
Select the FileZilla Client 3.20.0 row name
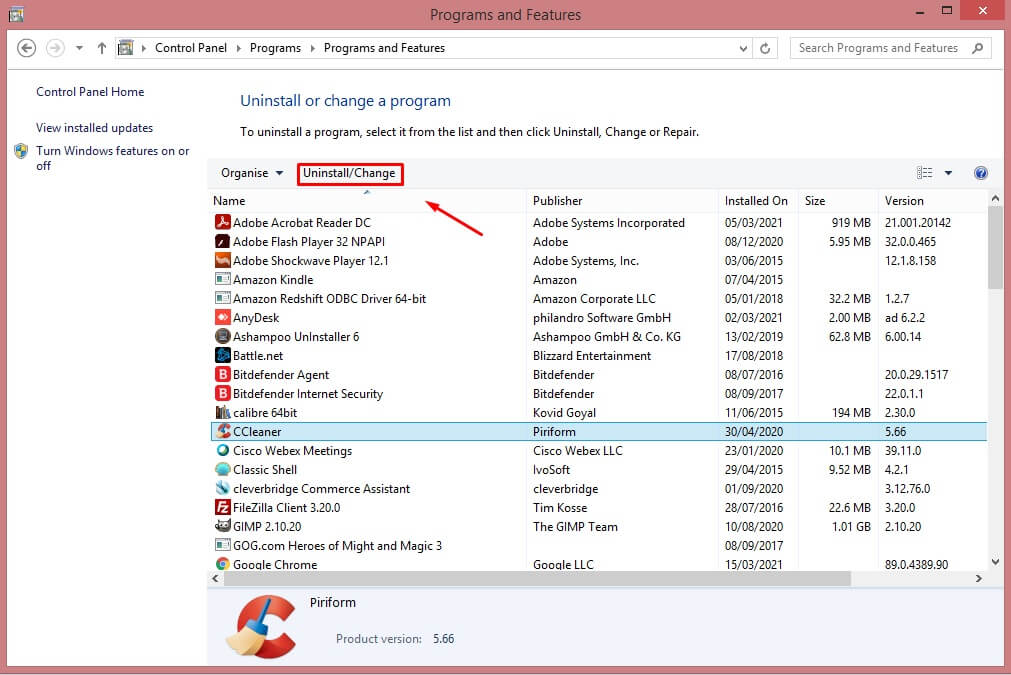point(286,508)
